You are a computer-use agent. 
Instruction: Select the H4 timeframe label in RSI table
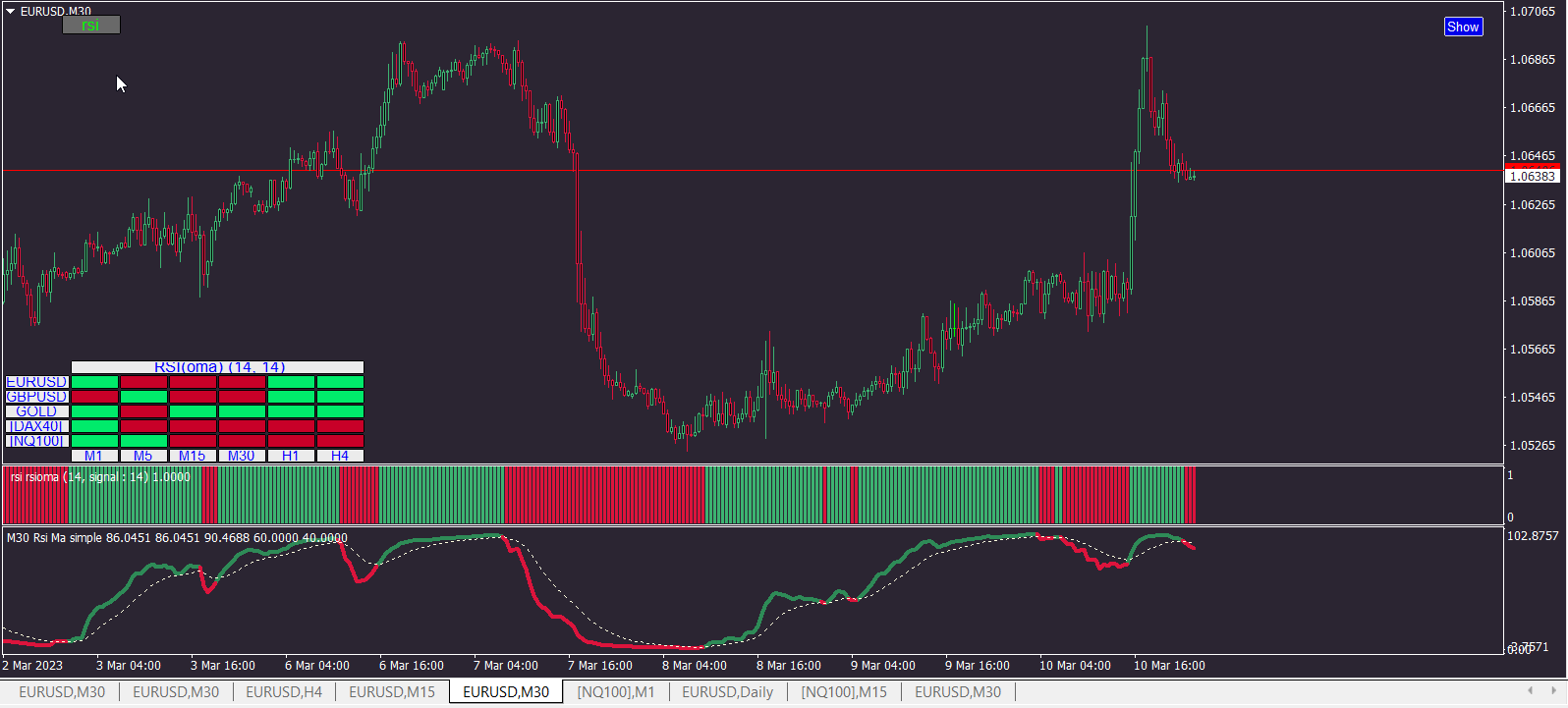(x=340, y=456)
